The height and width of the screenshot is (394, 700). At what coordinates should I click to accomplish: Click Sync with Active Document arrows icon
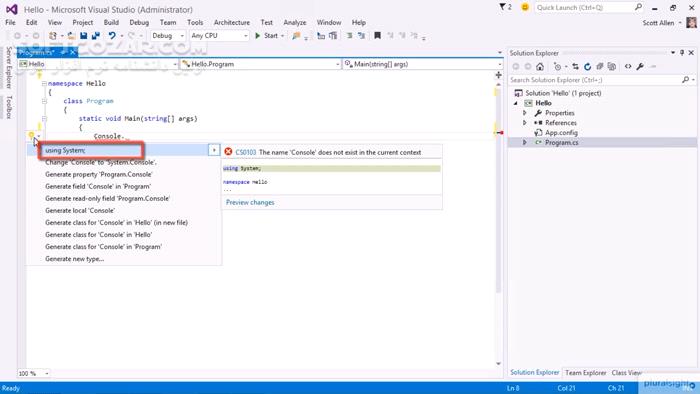tap(575, 66)
